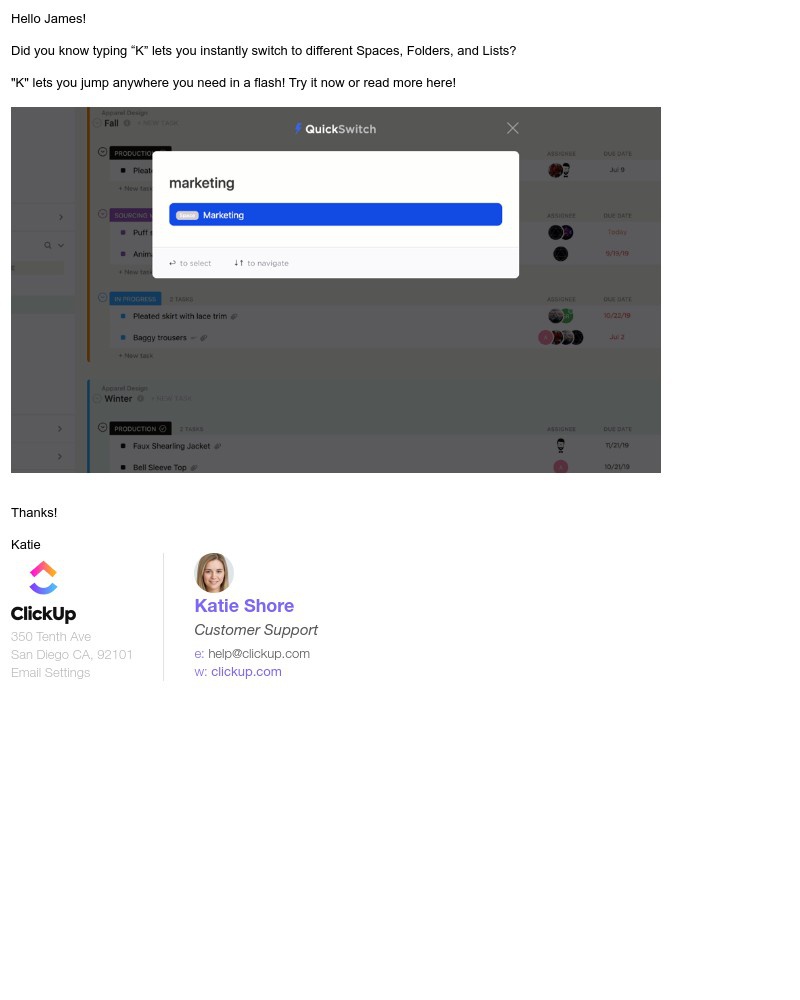Screen dimensions: 800x1000
Task: Click the "San Diego CA, 92101" line
Action: tap(71, 654)
